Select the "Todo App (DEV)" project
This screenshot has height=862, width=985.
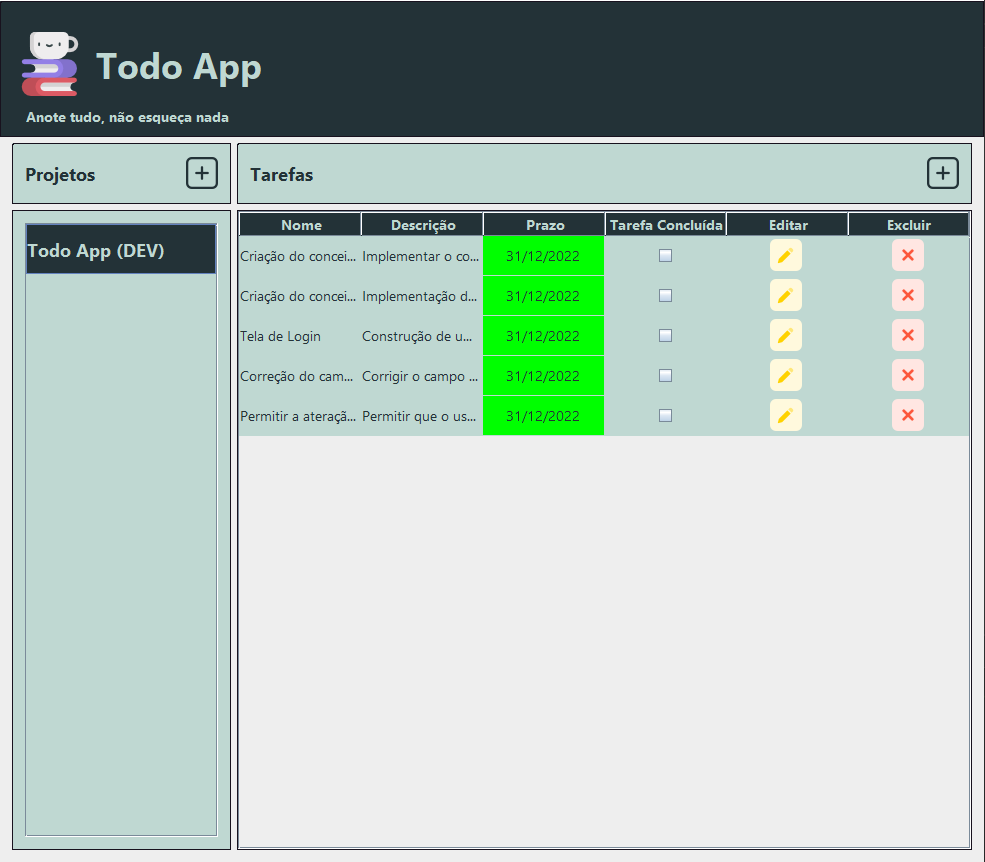(x=120, y=250)
